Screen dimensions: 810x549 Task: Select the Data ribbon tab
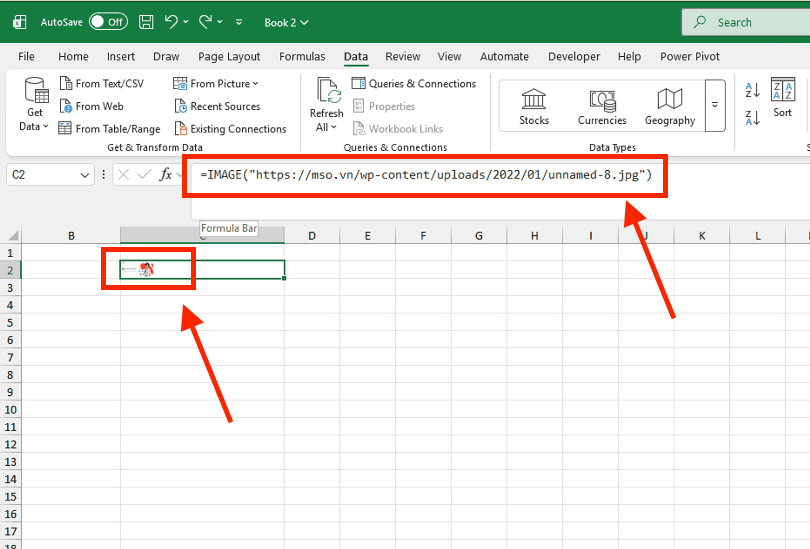click(x=356, y=56)
